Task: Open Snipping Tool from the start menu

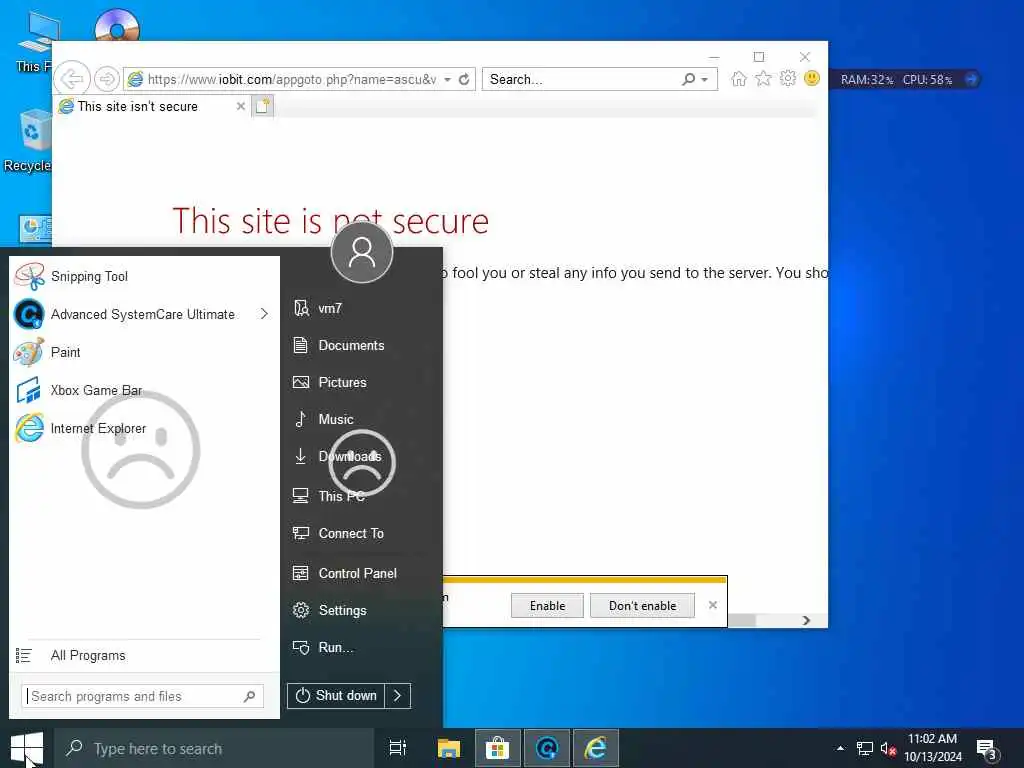Action: [144, 276]
